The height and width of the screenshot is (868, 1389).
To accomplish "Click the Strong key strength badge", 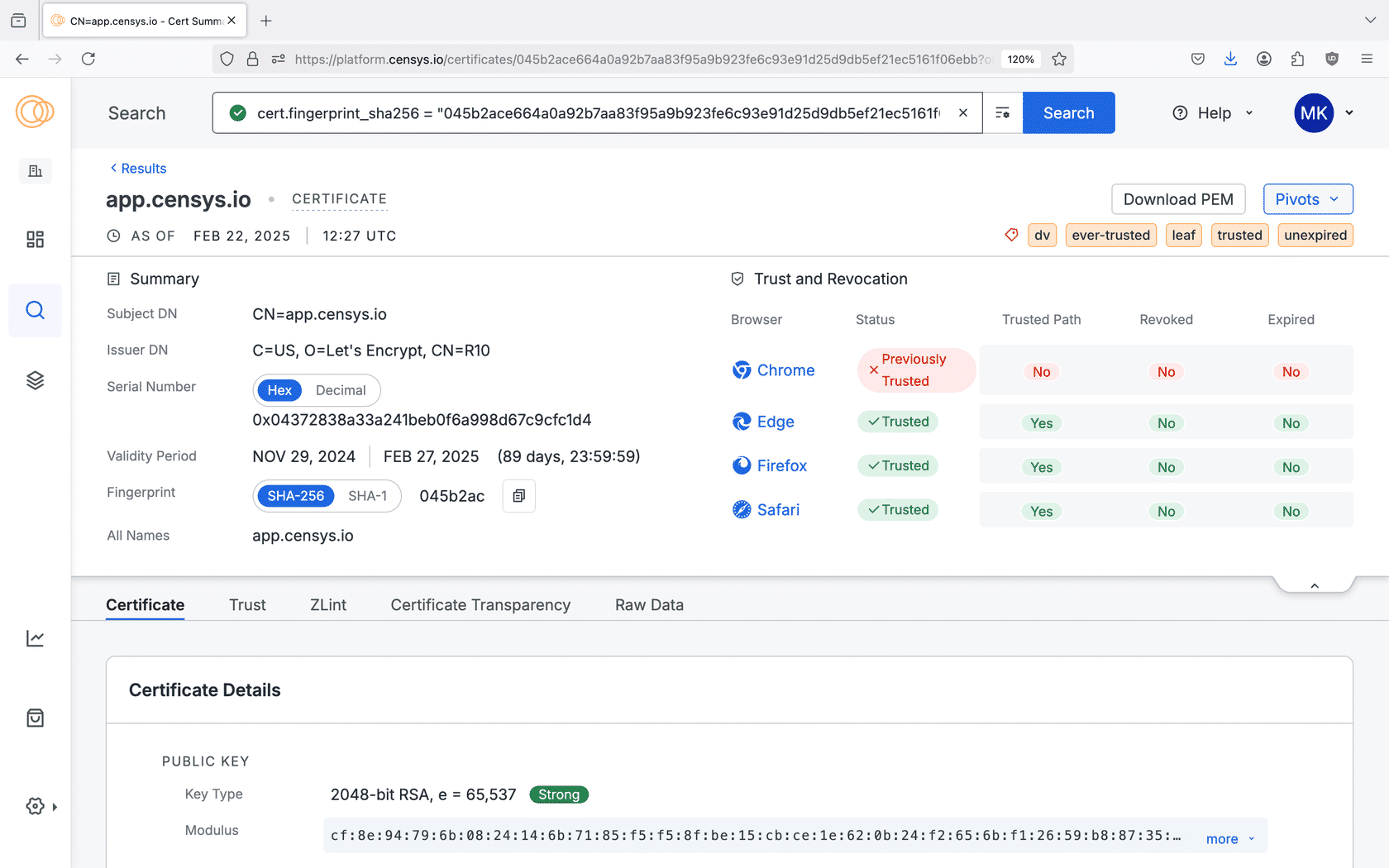I will click(x=559, y=795).
